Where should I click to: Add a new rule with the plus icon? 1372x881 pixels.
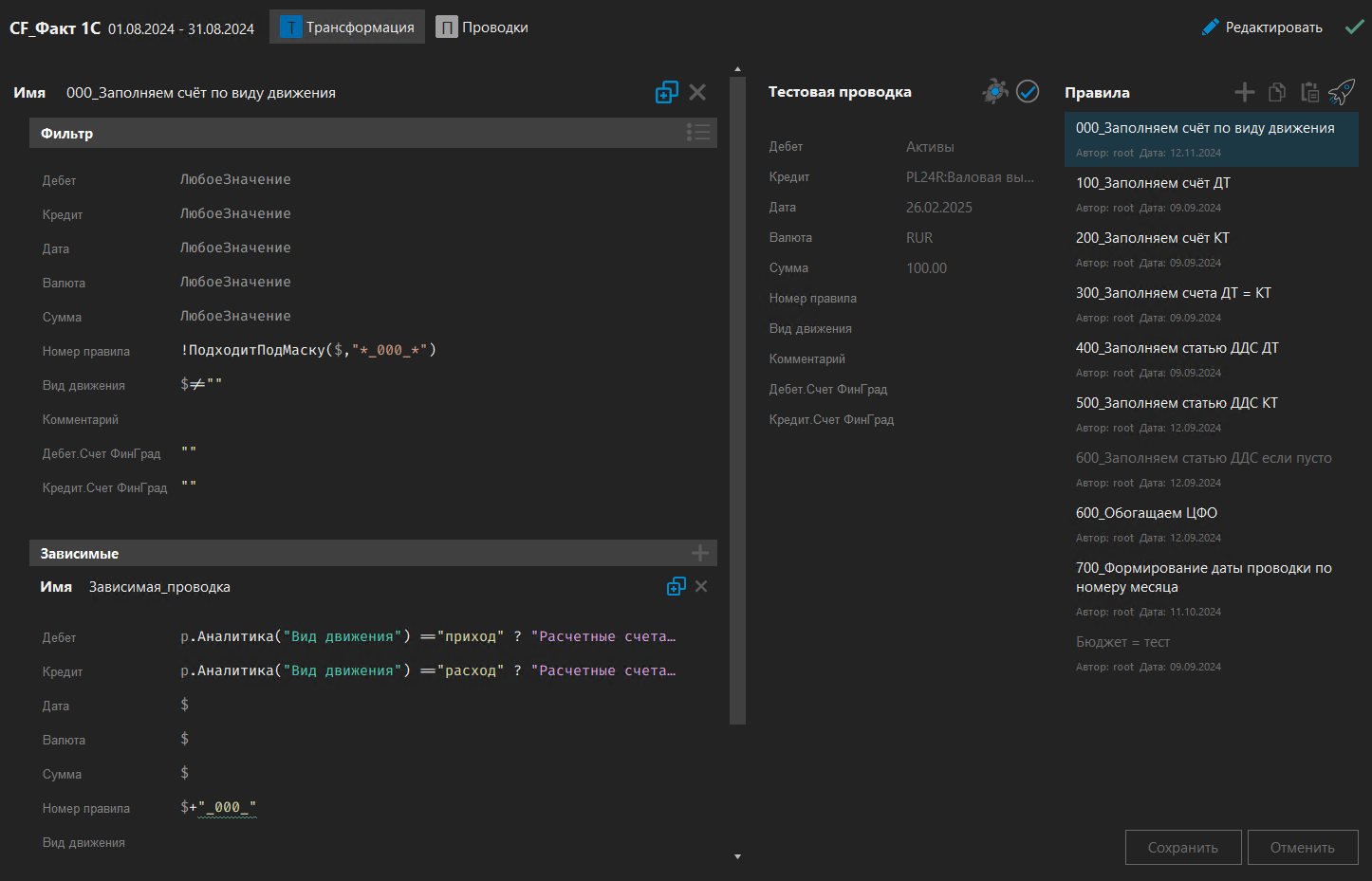(x=1244, y=92)
